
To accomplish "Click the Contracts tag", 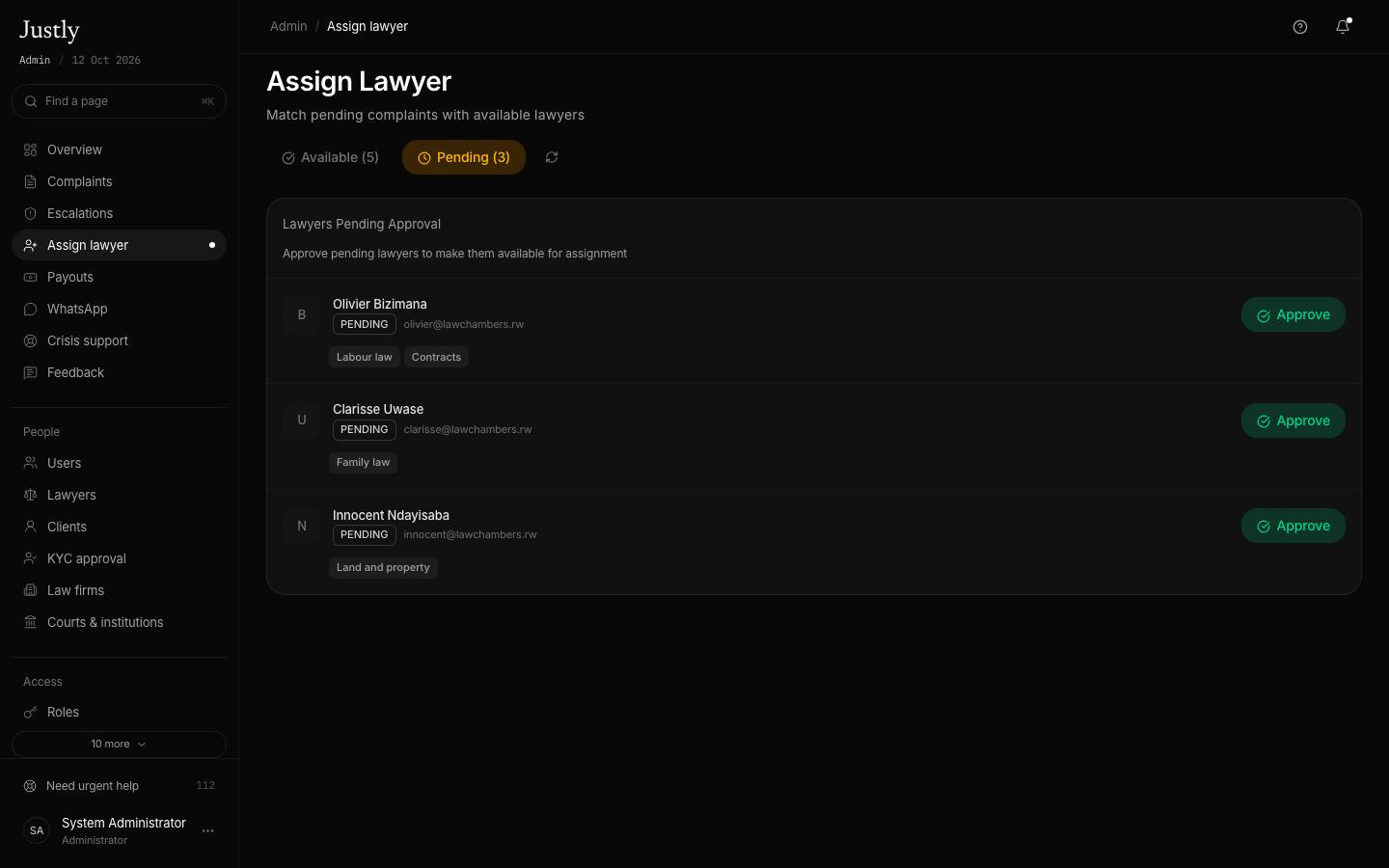I will click(x=436, y=357).
